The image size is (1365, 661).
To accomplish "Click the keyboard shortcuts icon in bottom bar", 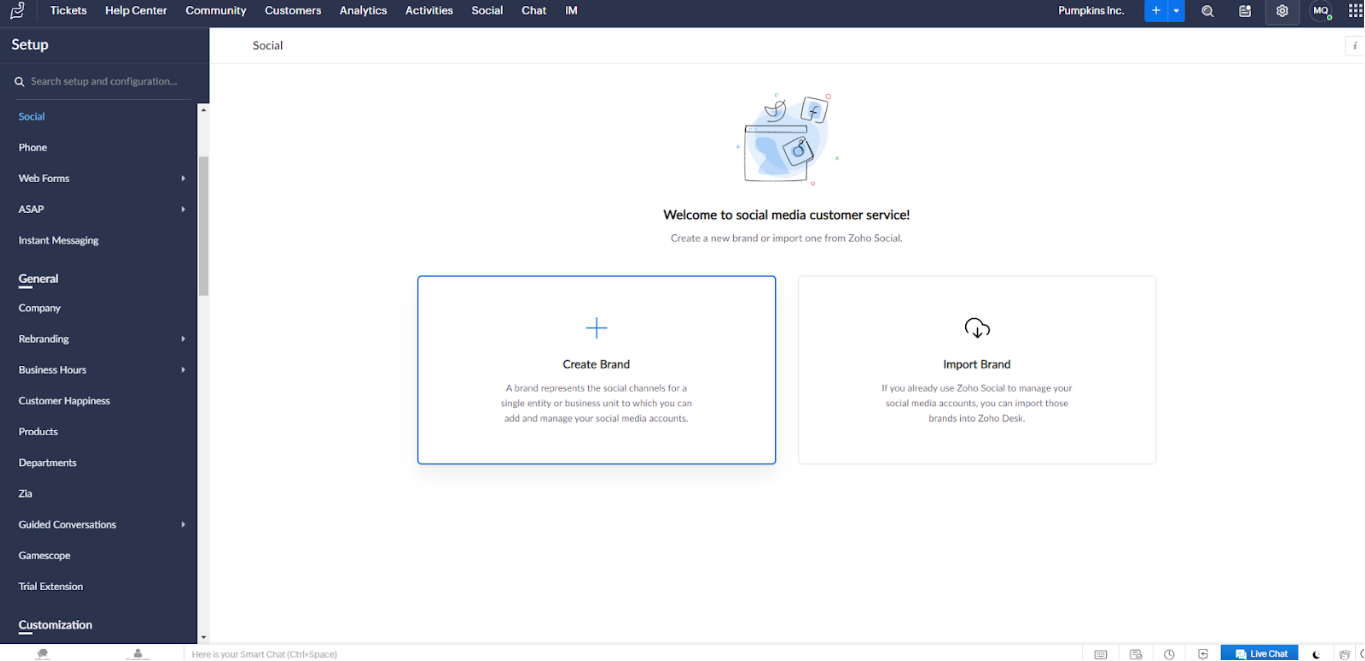I will (x=1101, y=654).
